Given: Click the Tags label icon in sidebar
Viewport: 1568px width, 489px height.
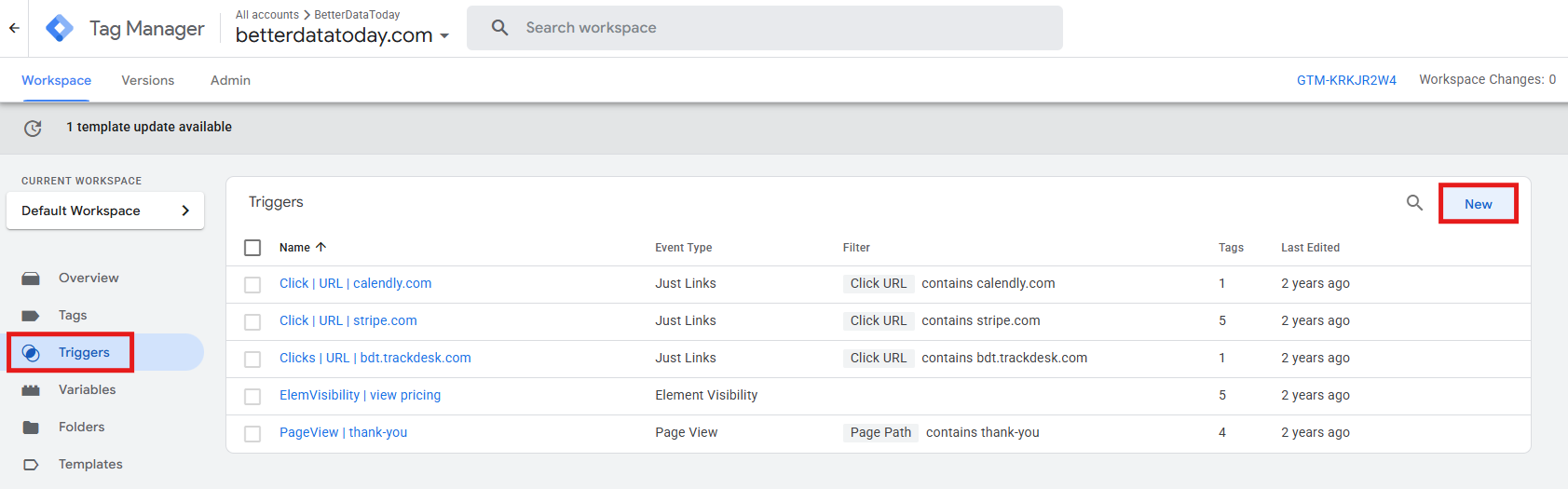Looking at the screenshot, I should 31,316.
